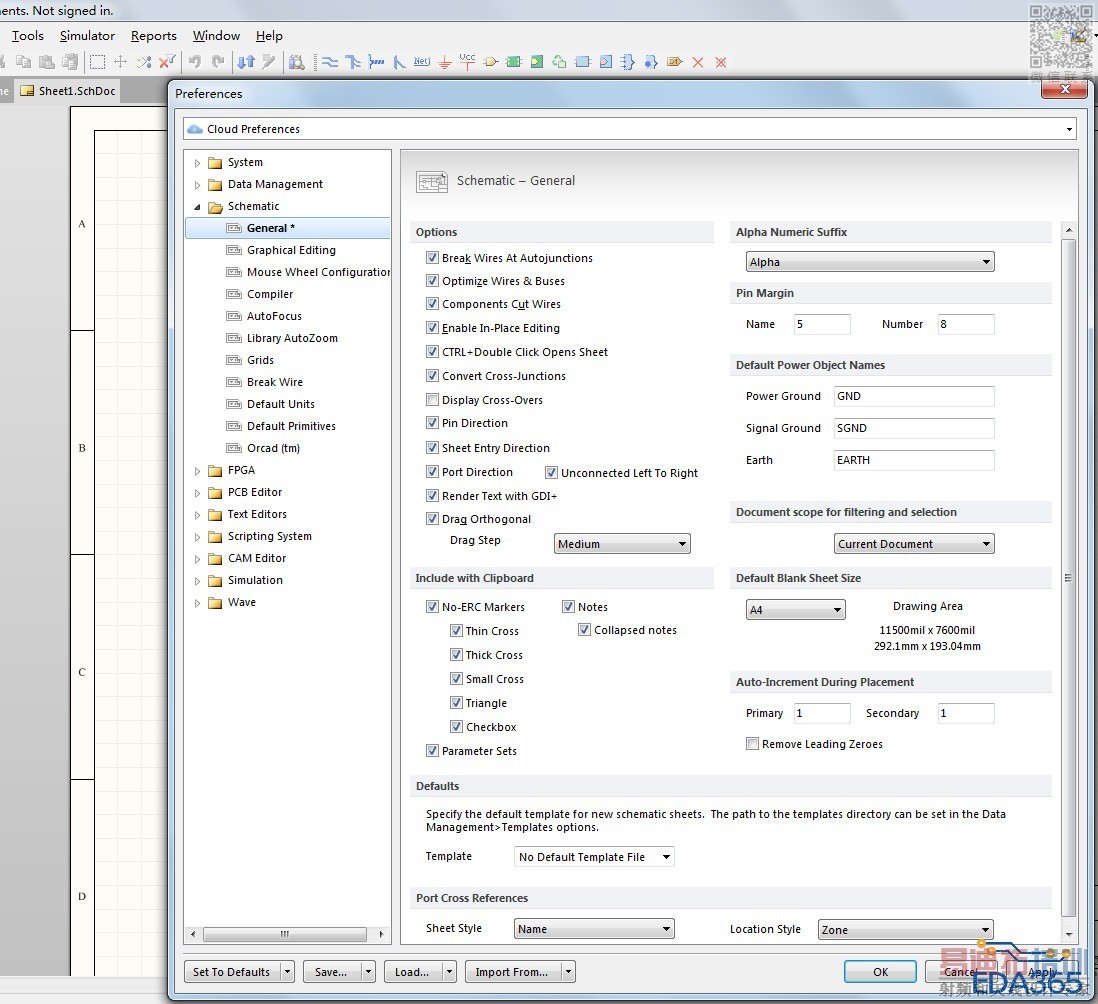The height and width of the screenshot is (1004, 1098).
Task: Click the GND power port icon
Action: pyautogui.click(x=444, y=62)
